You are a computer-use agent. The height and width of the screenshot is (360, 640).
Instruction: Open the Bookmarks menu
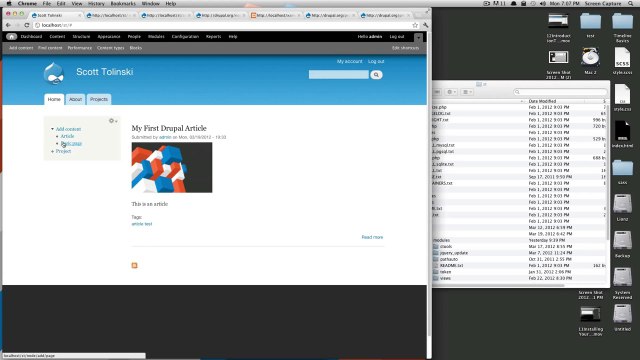click(123, 3)
